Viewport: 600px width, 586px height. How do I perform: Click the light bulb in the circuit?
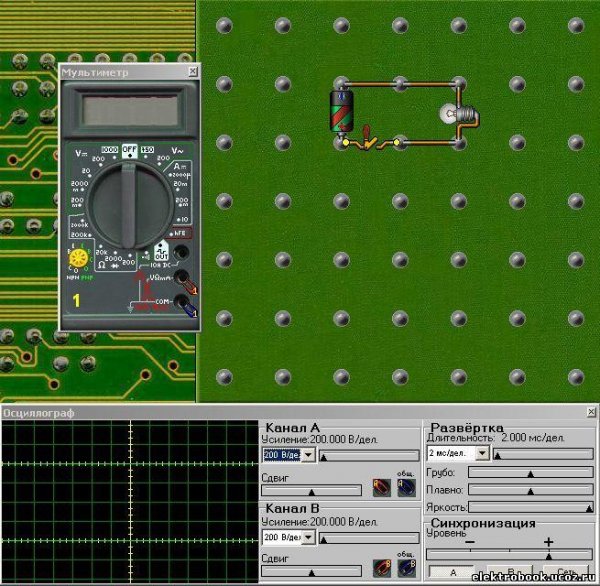pos(459,114)
